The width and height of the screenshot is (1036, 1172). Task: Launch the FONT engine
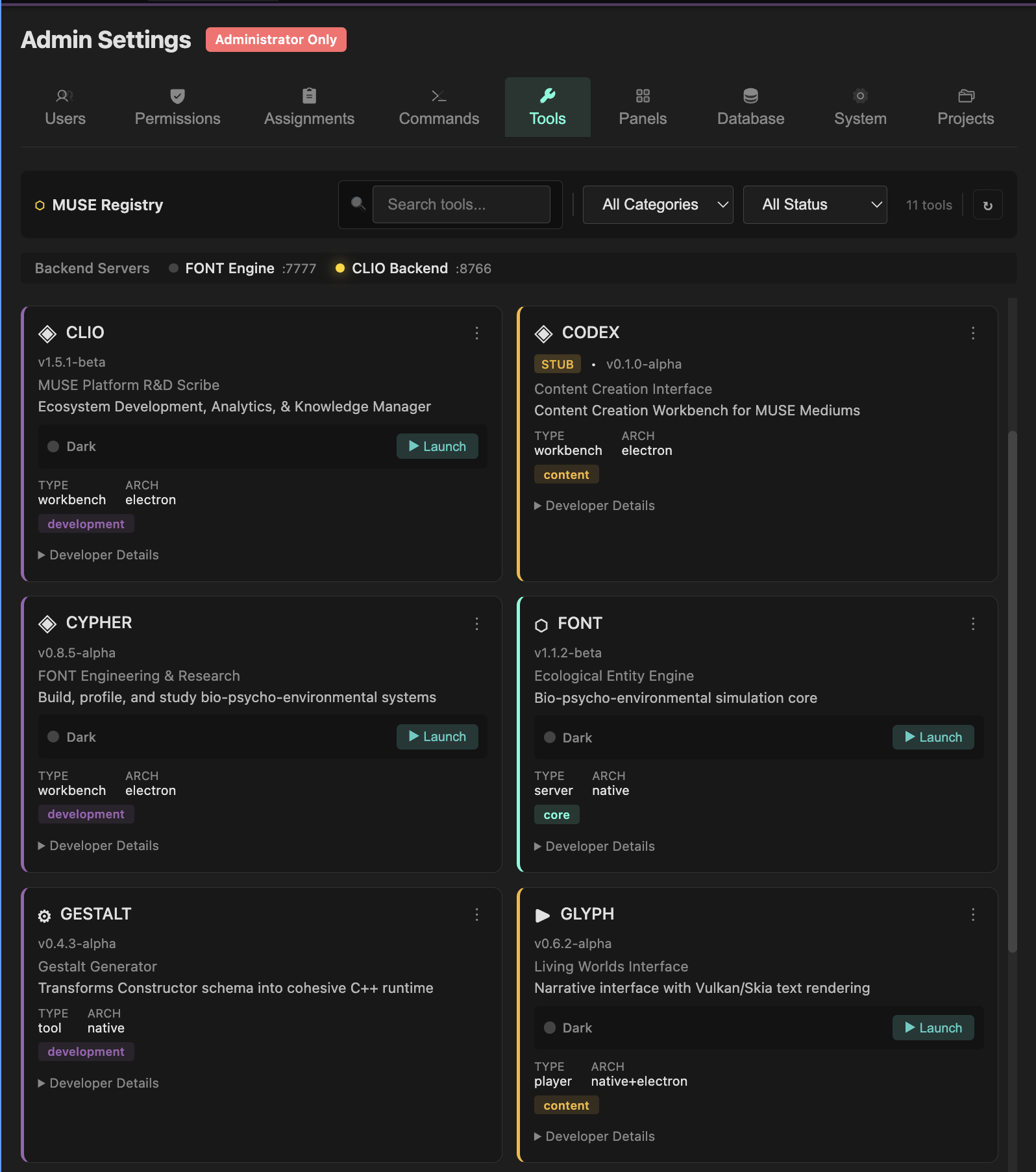point(933,737)
